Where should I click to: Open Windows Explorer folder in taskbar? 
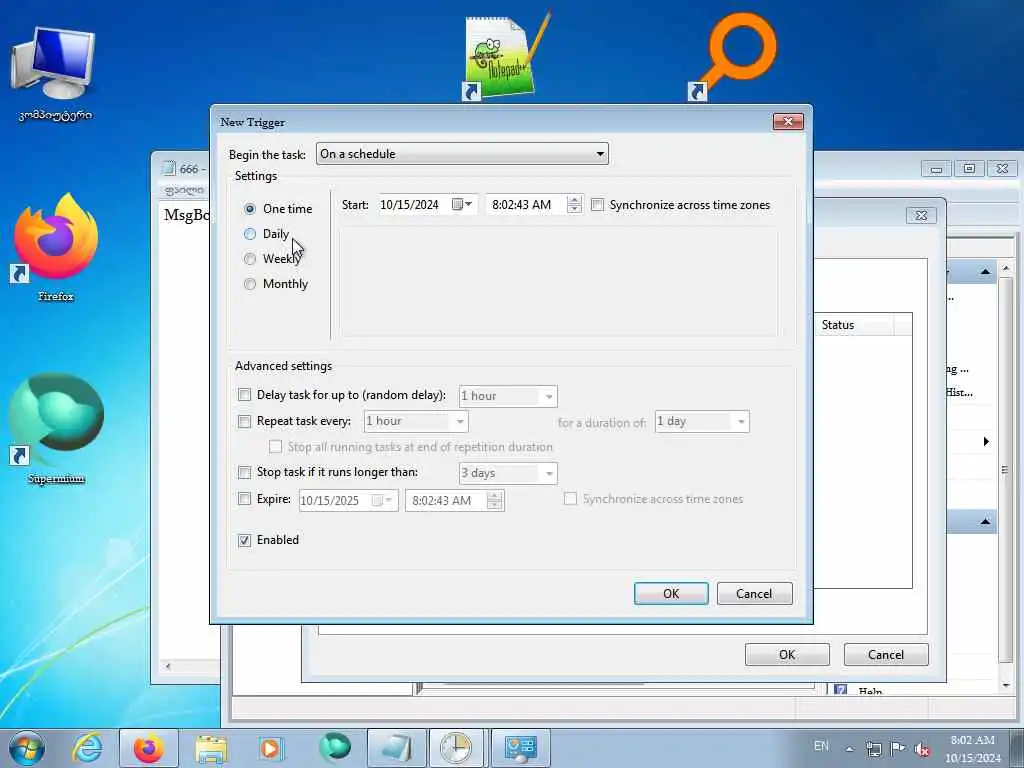(212, 748)
